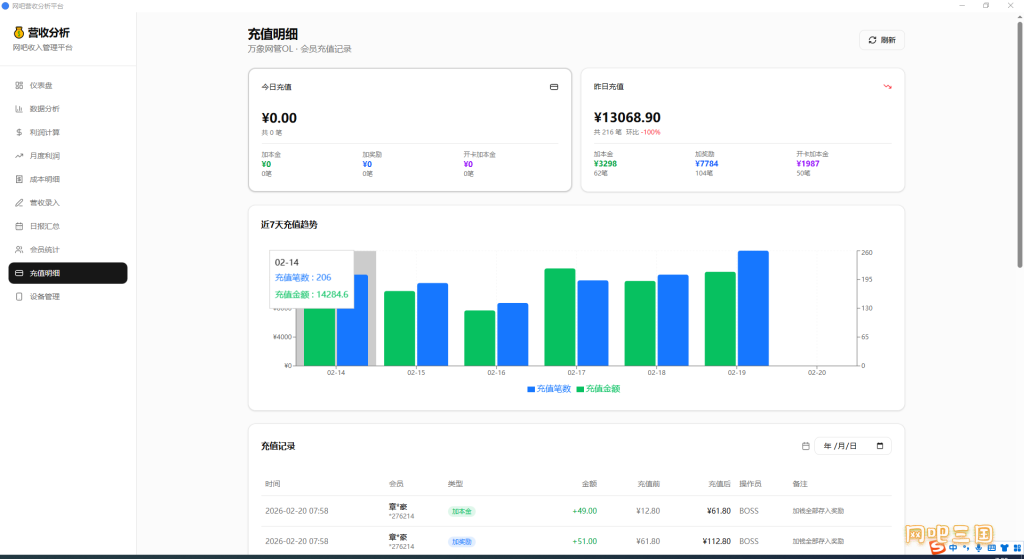This screenshot has width=1024, height=559.
Task: Click the 时间 column header
Action: pyautogui.click(x=272, y=484)
